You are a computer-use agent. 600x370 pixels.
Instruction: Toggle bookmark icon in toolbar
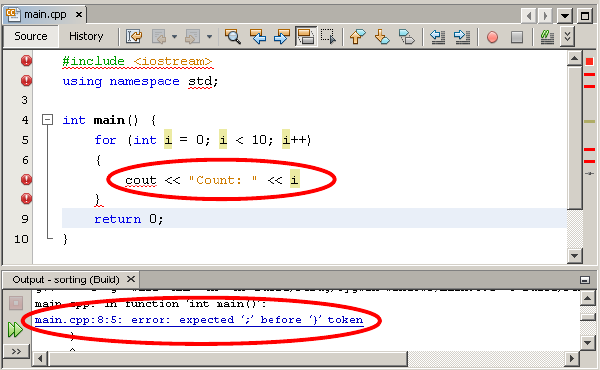[406, 37]
